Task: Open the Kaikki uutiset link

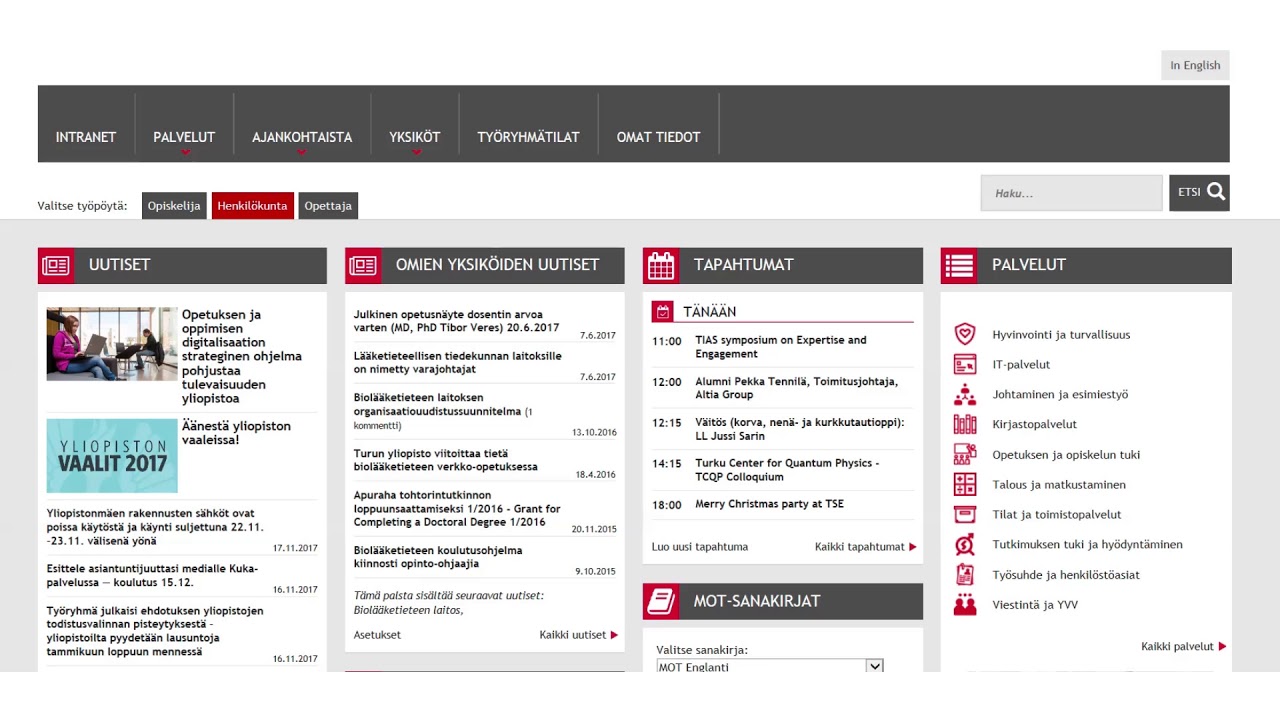Action: pyautogui.click(x=573, y=635)
